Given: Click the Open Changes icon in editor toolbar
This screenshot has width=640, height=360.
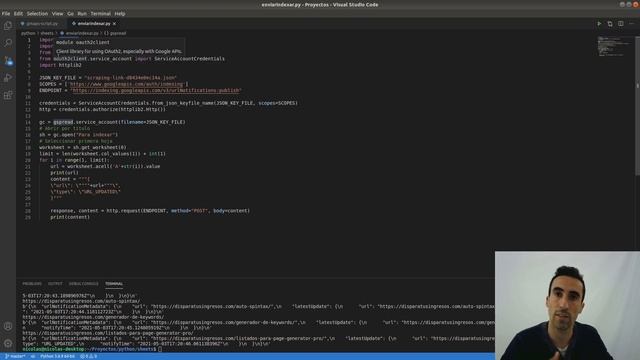Looking at the screenshot, I should tap(610, 24).
